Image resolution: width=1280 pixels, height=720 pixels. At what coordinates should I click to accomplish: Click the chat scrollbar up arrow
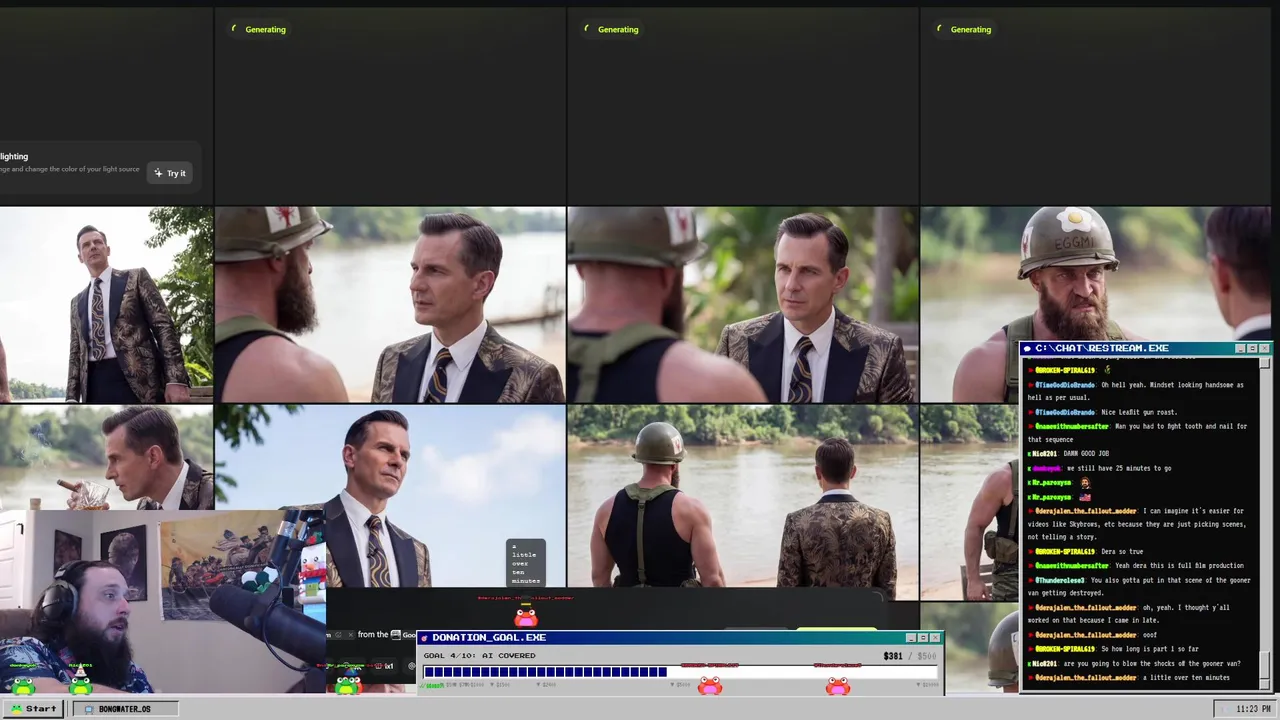point(1265,363)
